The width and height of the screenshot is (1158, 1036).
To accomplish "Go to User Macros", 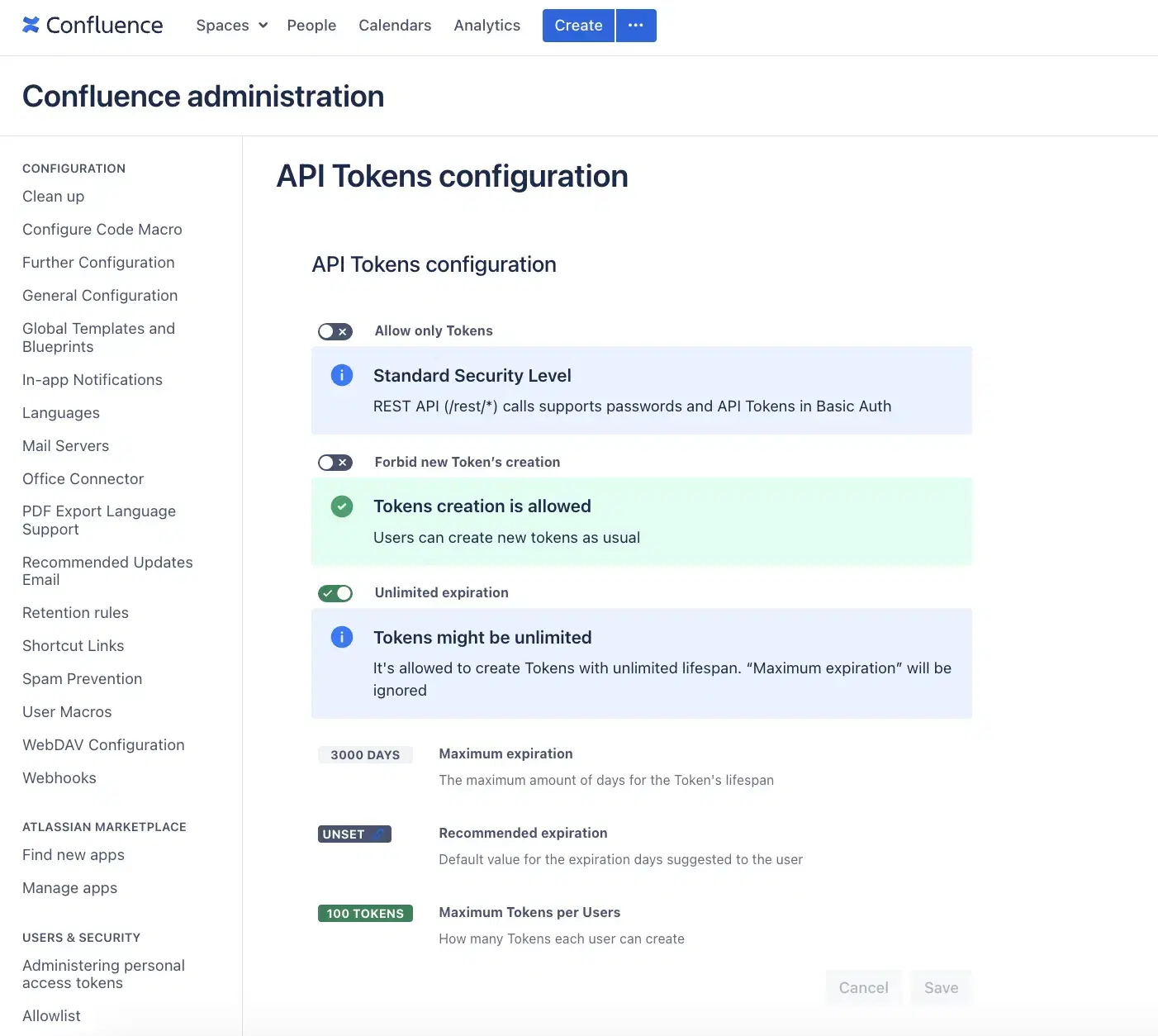I will pos(67,712).
